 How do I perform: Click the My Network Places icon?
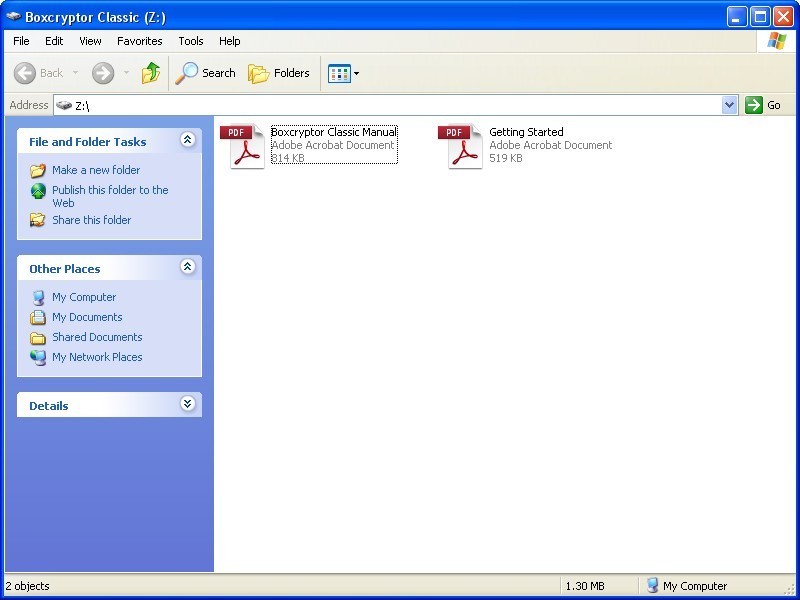click(38, 358)
